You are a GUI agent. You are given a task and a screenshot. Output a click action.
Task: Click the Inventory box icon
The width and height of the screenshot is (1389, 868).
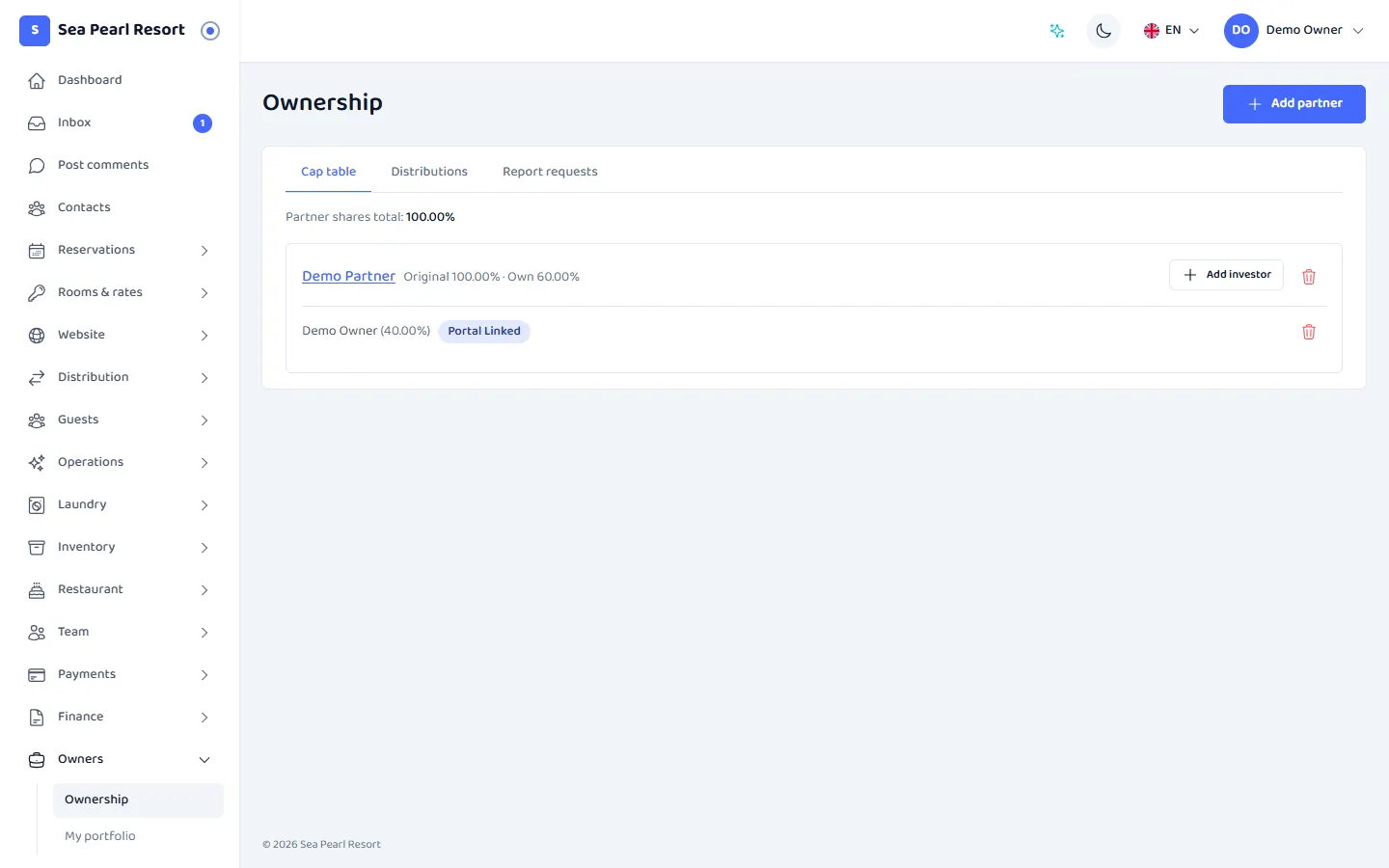point(37,548)
